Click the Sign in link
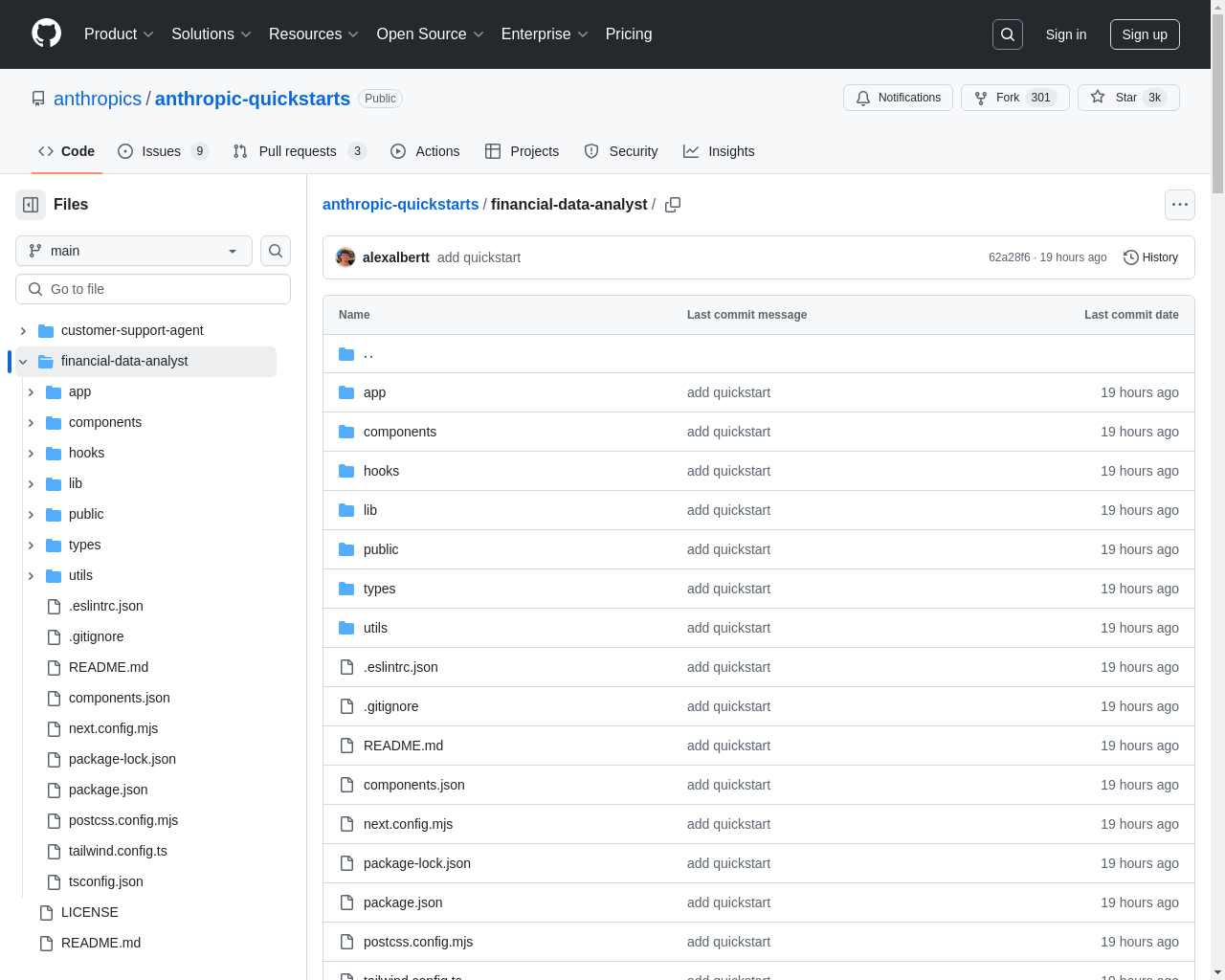The width and height of the screenshot is (1225, 980). (x=1066, y=34)
